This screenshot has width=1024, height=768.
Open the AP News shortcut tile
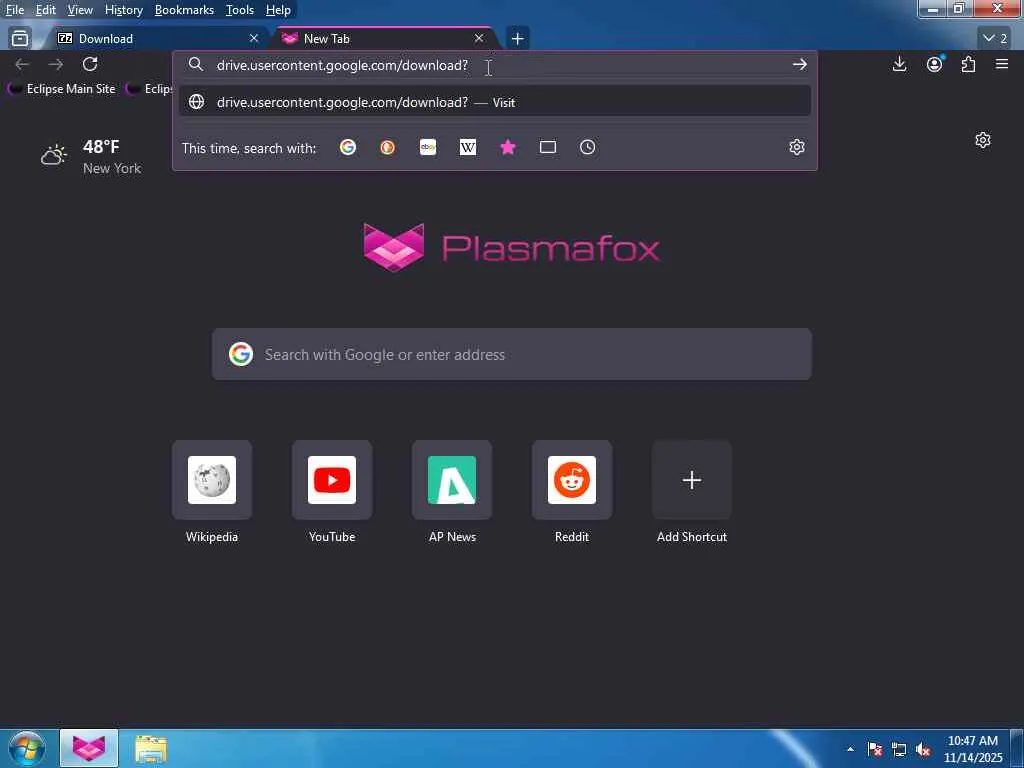click(452, 480)
